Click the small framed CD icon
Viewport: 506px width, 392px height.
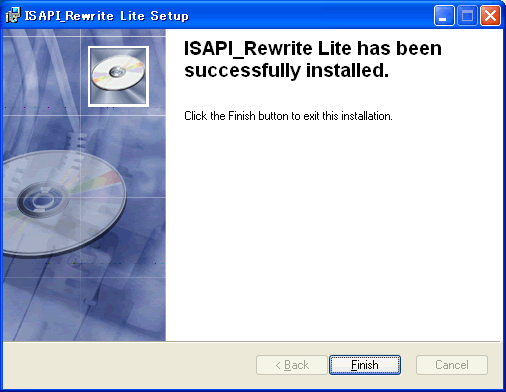[118, 76]
